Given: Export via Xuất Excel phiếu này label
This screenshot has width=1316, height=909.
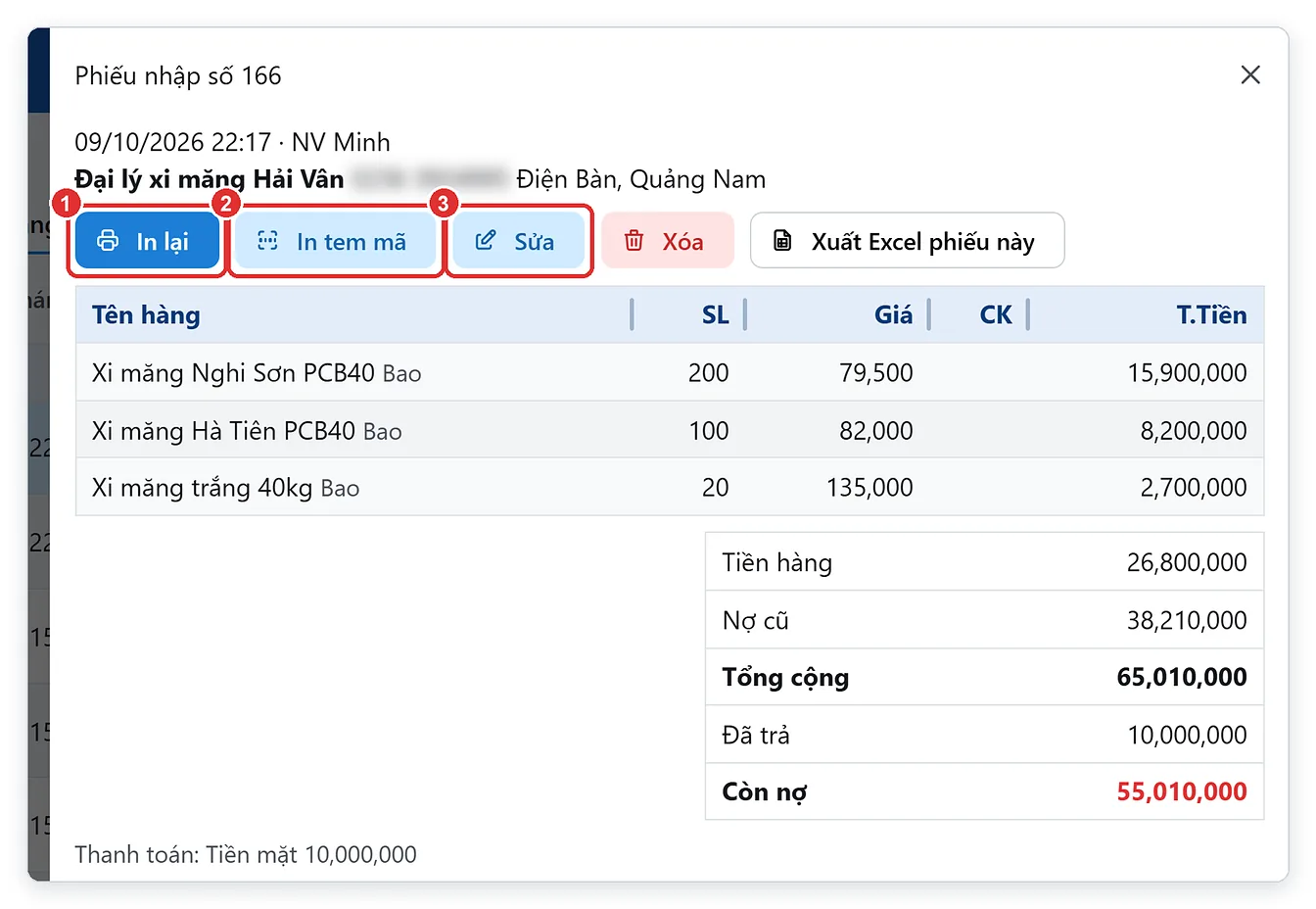Looking at the screenshot, I should click(923, 242).
